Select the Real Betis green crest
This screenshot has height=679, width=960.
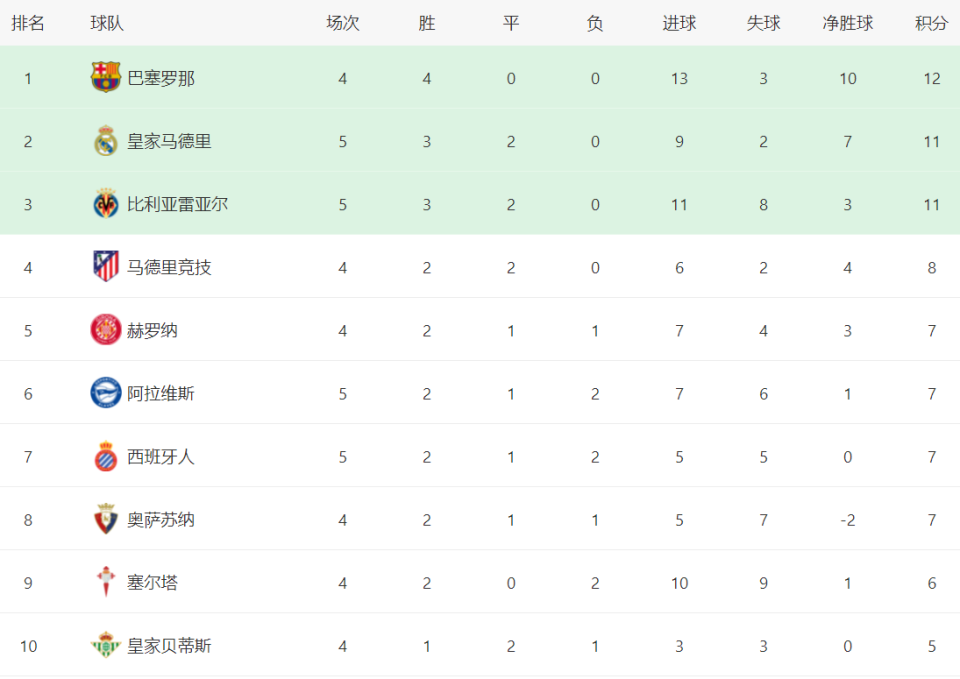tap(105, 645)
